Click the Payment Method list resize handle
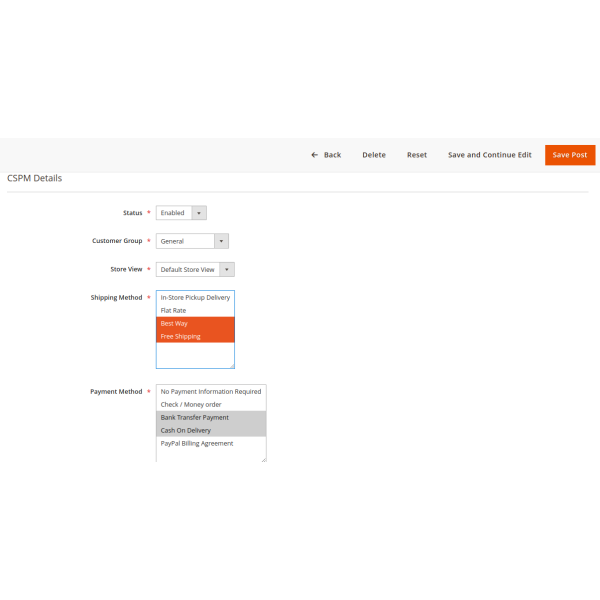The image size is (600, 600). pos(263,458)
